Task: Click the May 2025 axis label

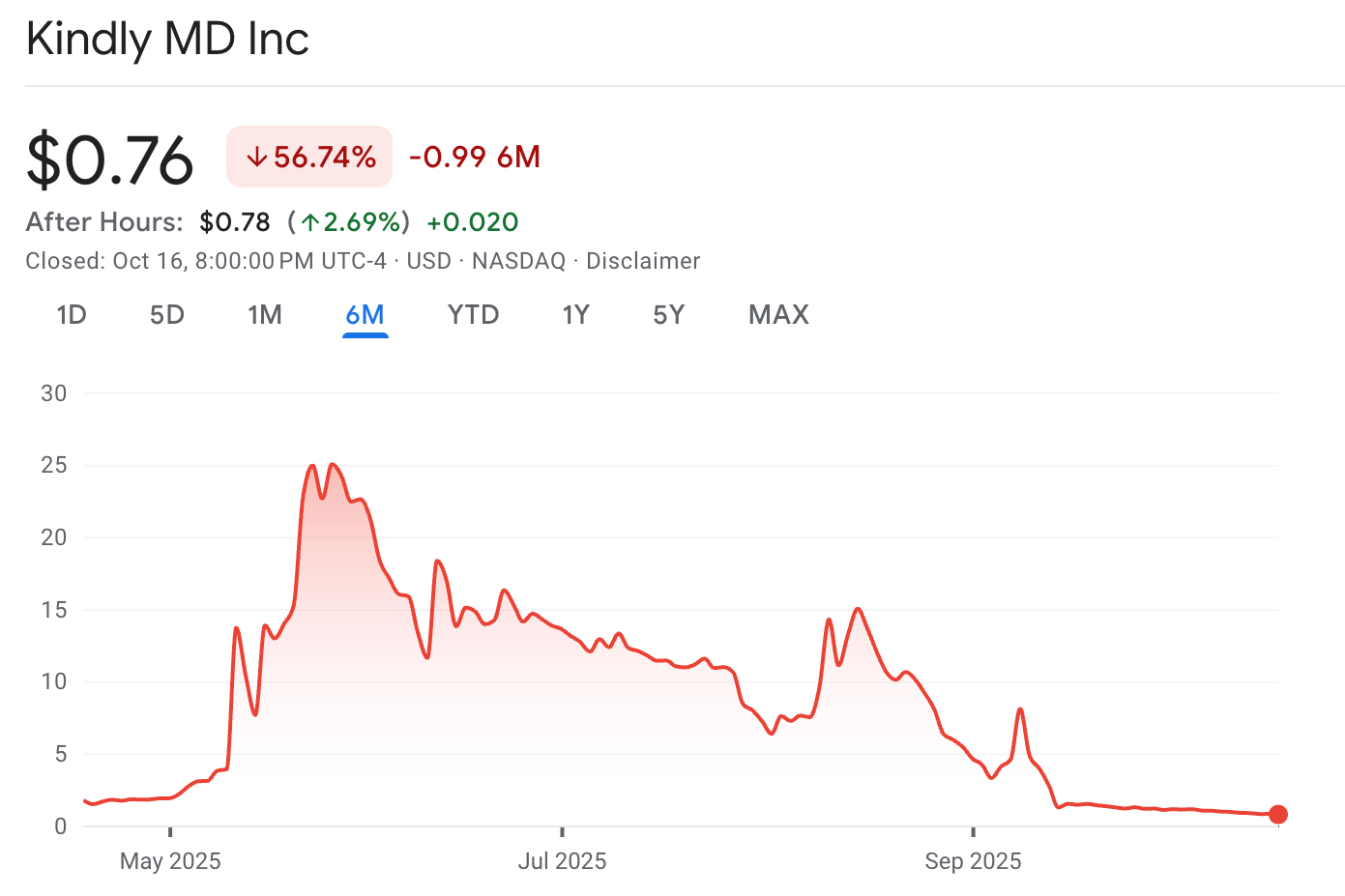Action: (170, 860)
